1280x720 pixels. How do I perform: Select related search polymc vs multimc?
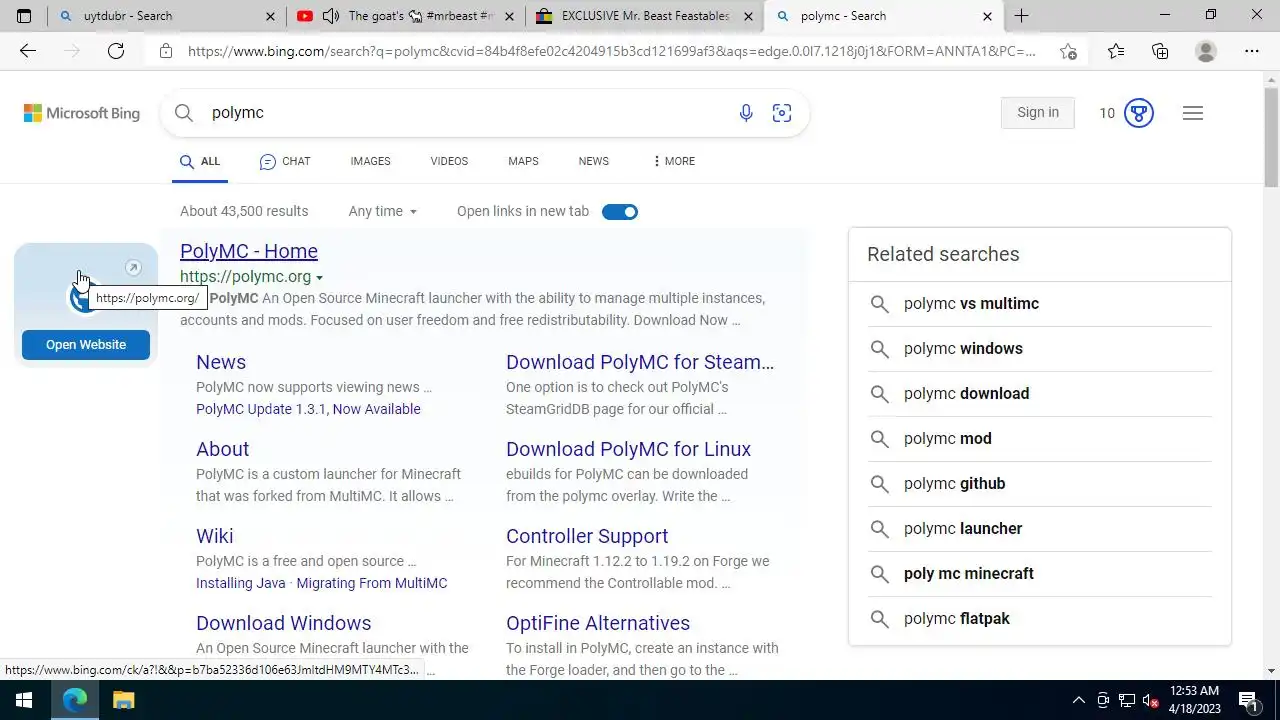[x=1040, y=303]
